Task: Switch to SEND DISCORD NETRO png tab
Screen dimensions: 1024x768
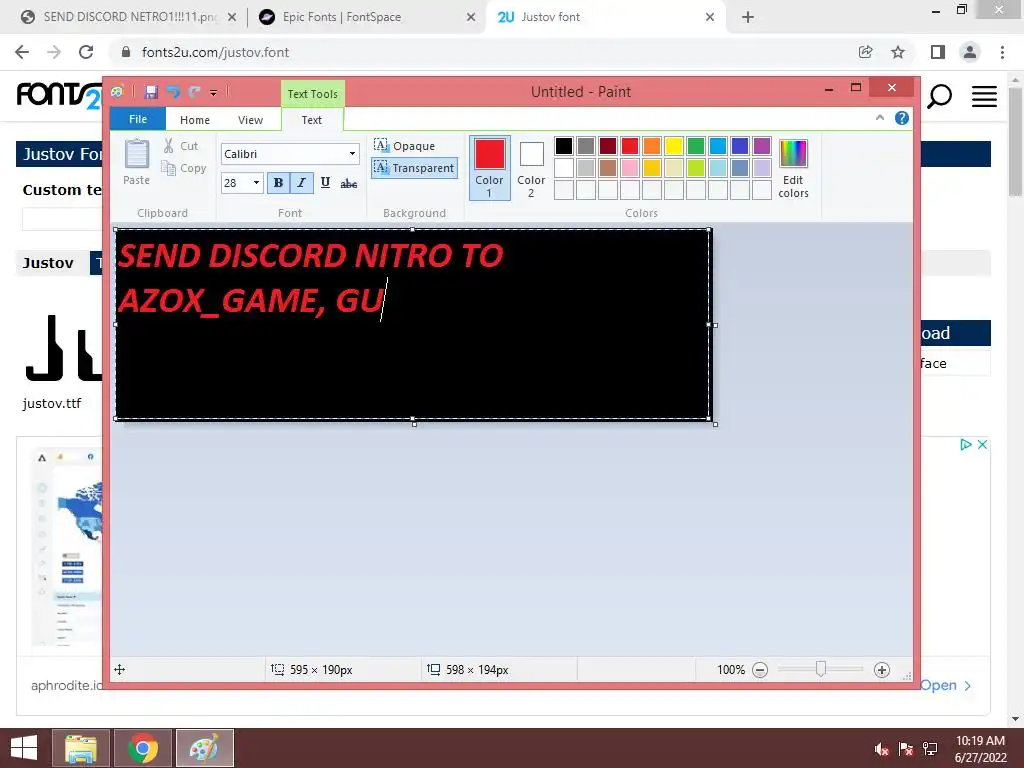Action: pyautogui.click(x=128, y=17)
